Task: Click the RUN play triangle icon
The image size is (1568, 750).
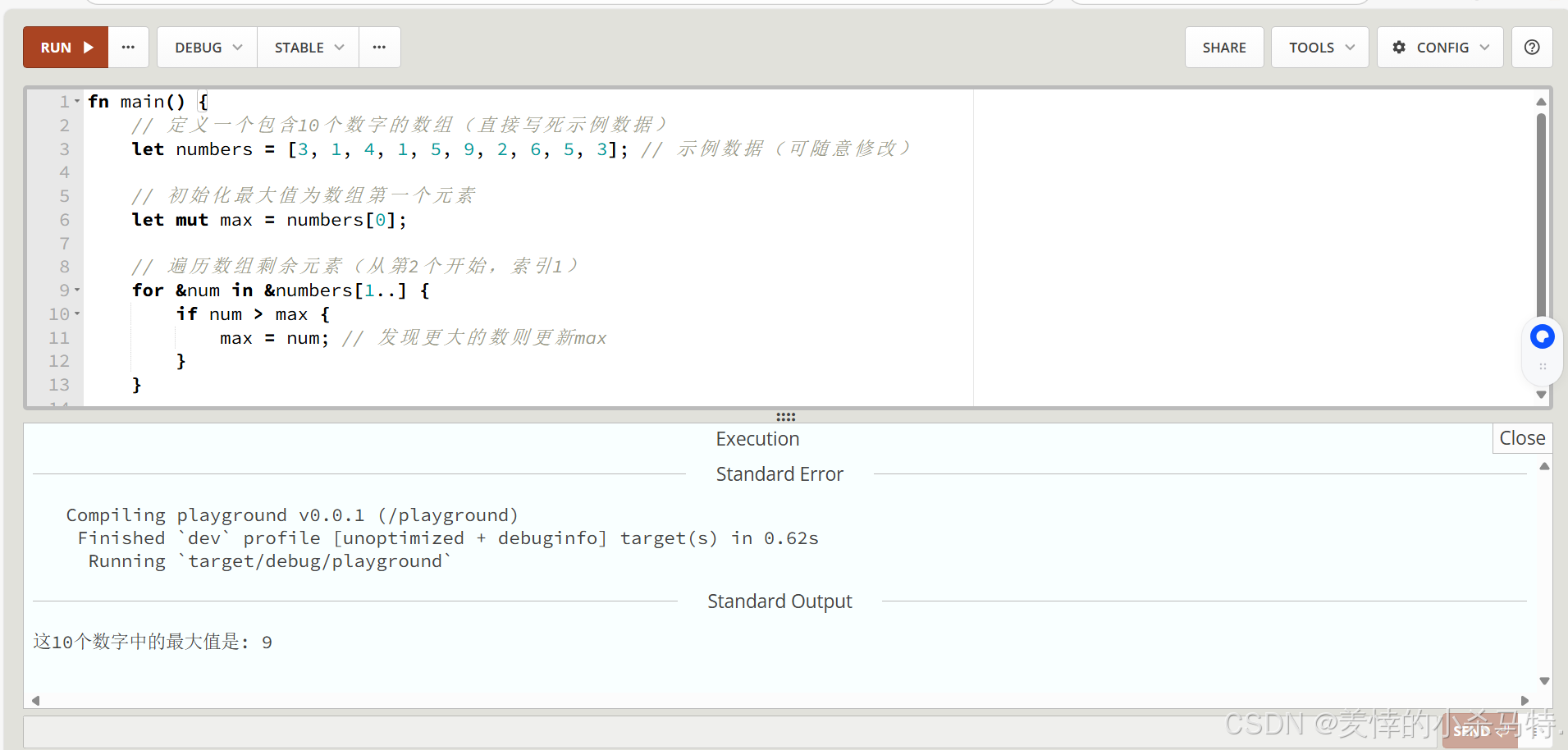Action: [x=89, y=48]
